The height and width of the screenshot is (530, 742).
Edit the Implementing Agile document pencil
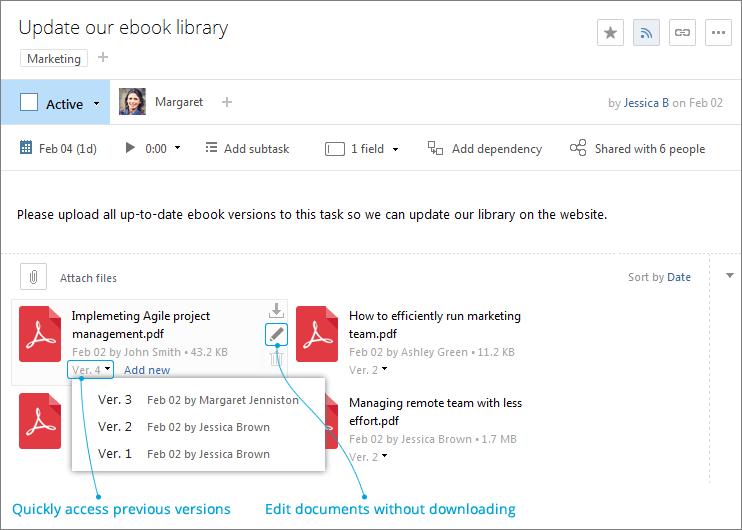[x=276, y=335]
